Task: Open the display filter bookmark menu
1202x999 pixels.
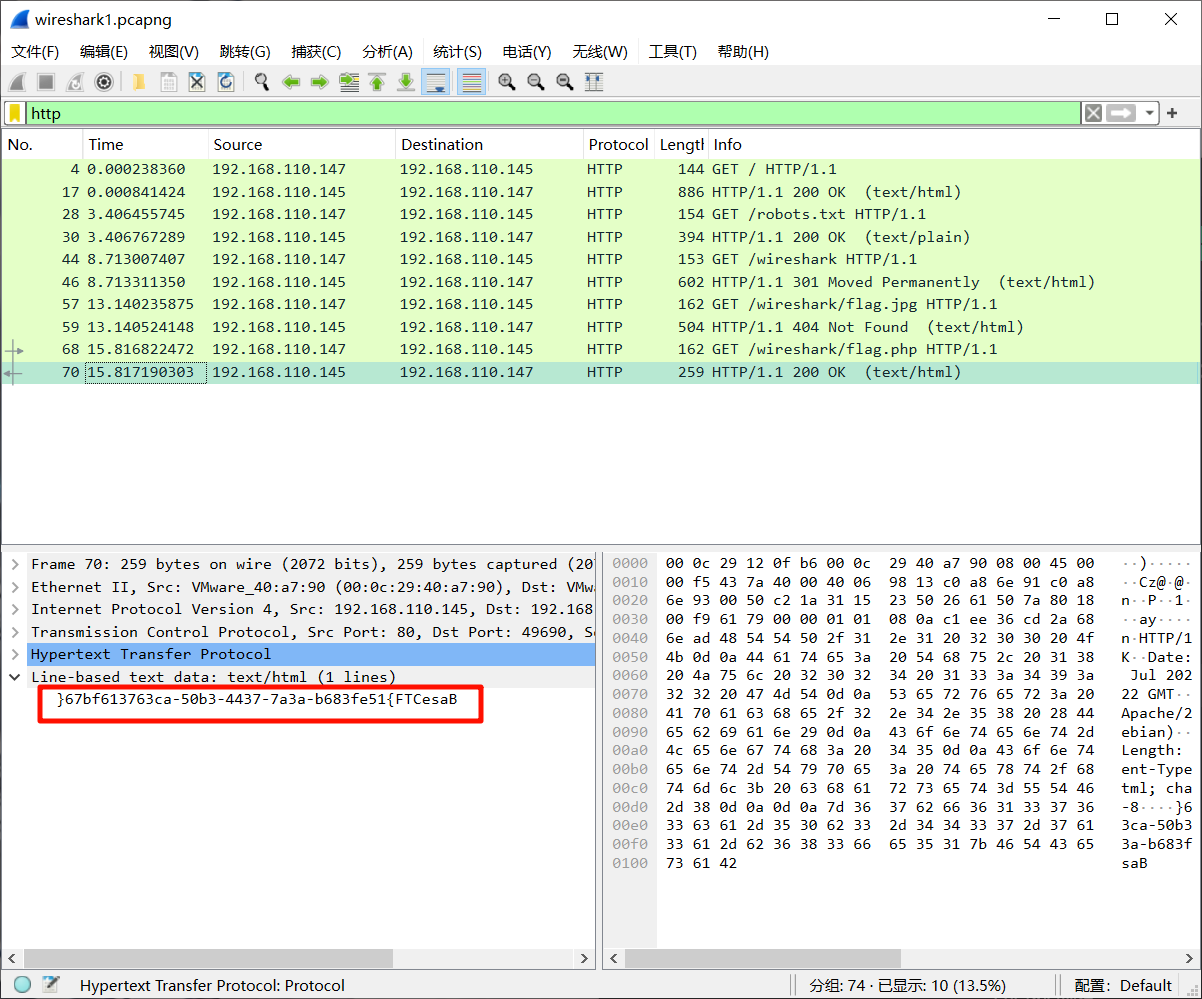Action: pyautogui.click(x=15, y=113)
